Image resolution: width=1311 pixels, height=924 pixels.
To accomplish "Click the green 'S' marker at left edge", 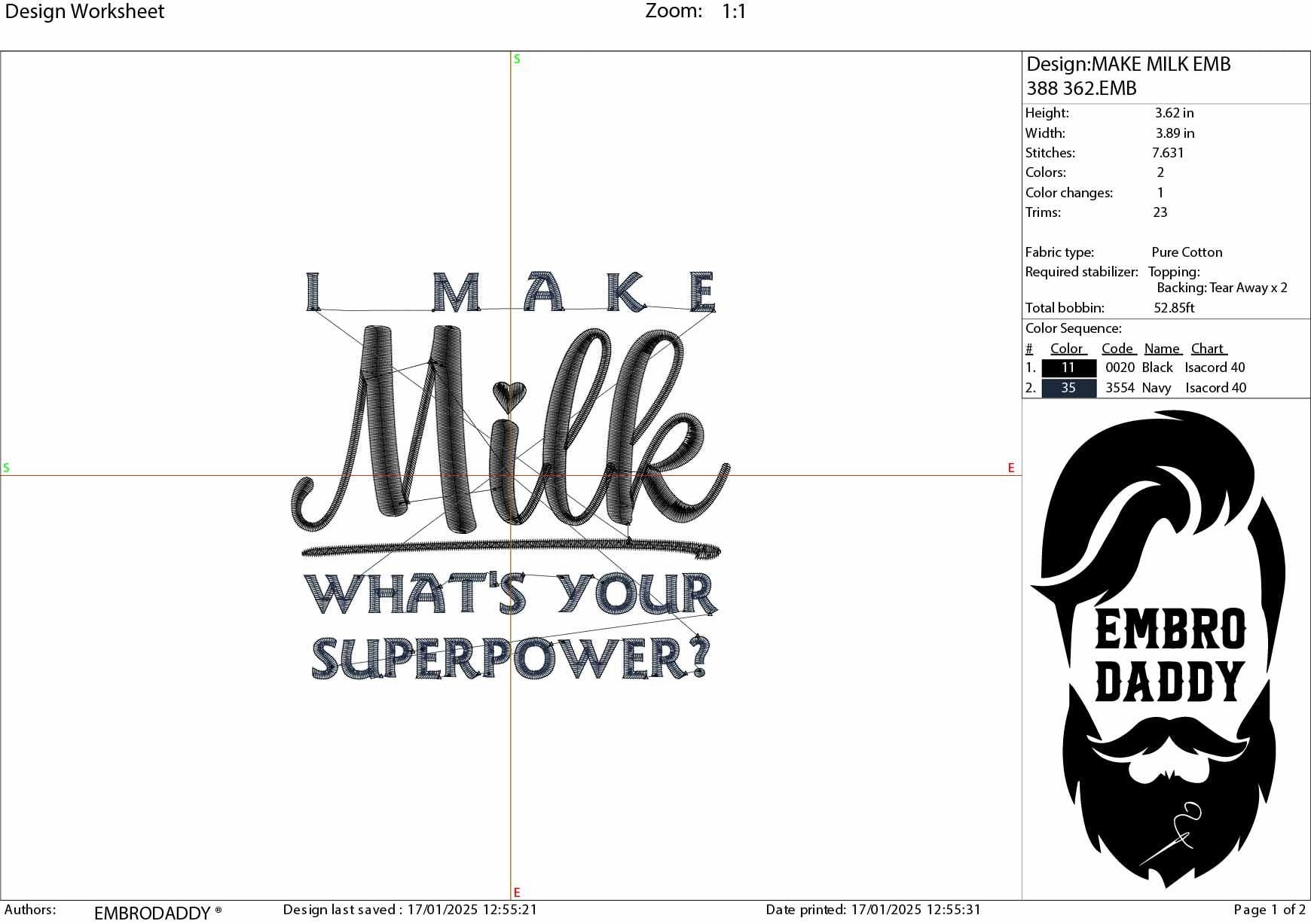I will (x=6, y=468).
